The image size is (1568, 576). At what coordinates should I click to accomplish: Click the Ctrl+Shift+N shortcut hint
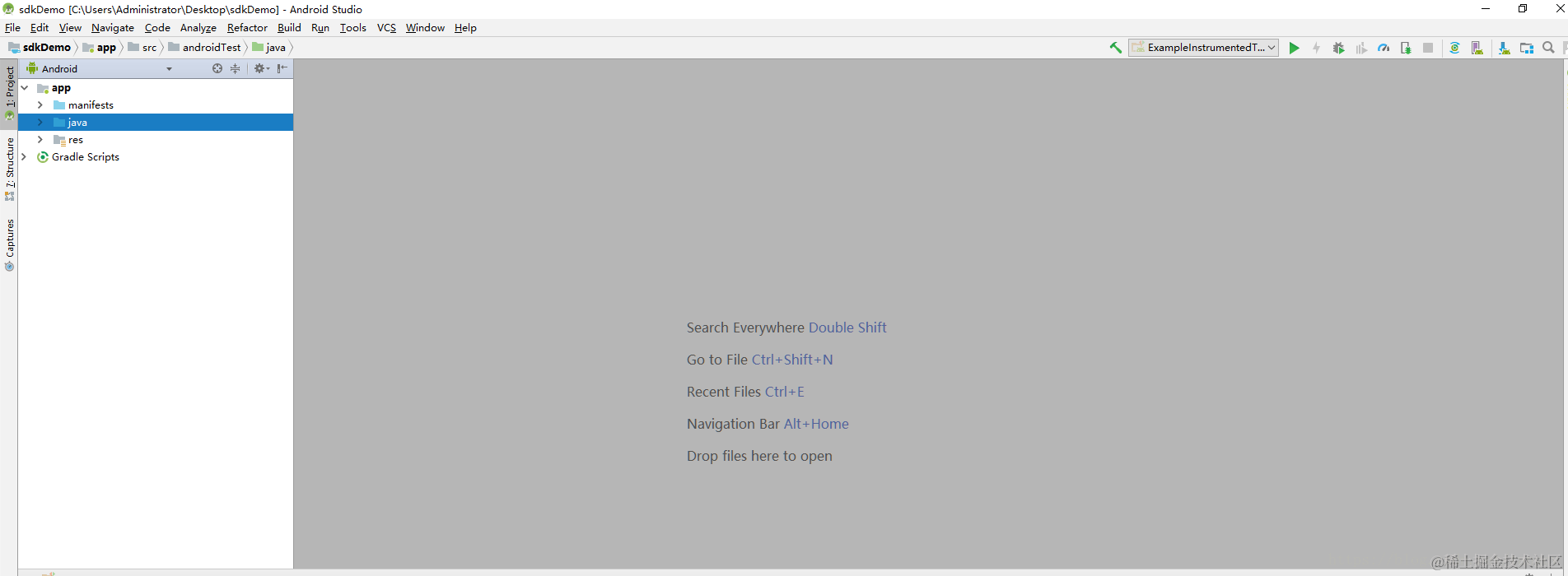click(x=792, y=360)
